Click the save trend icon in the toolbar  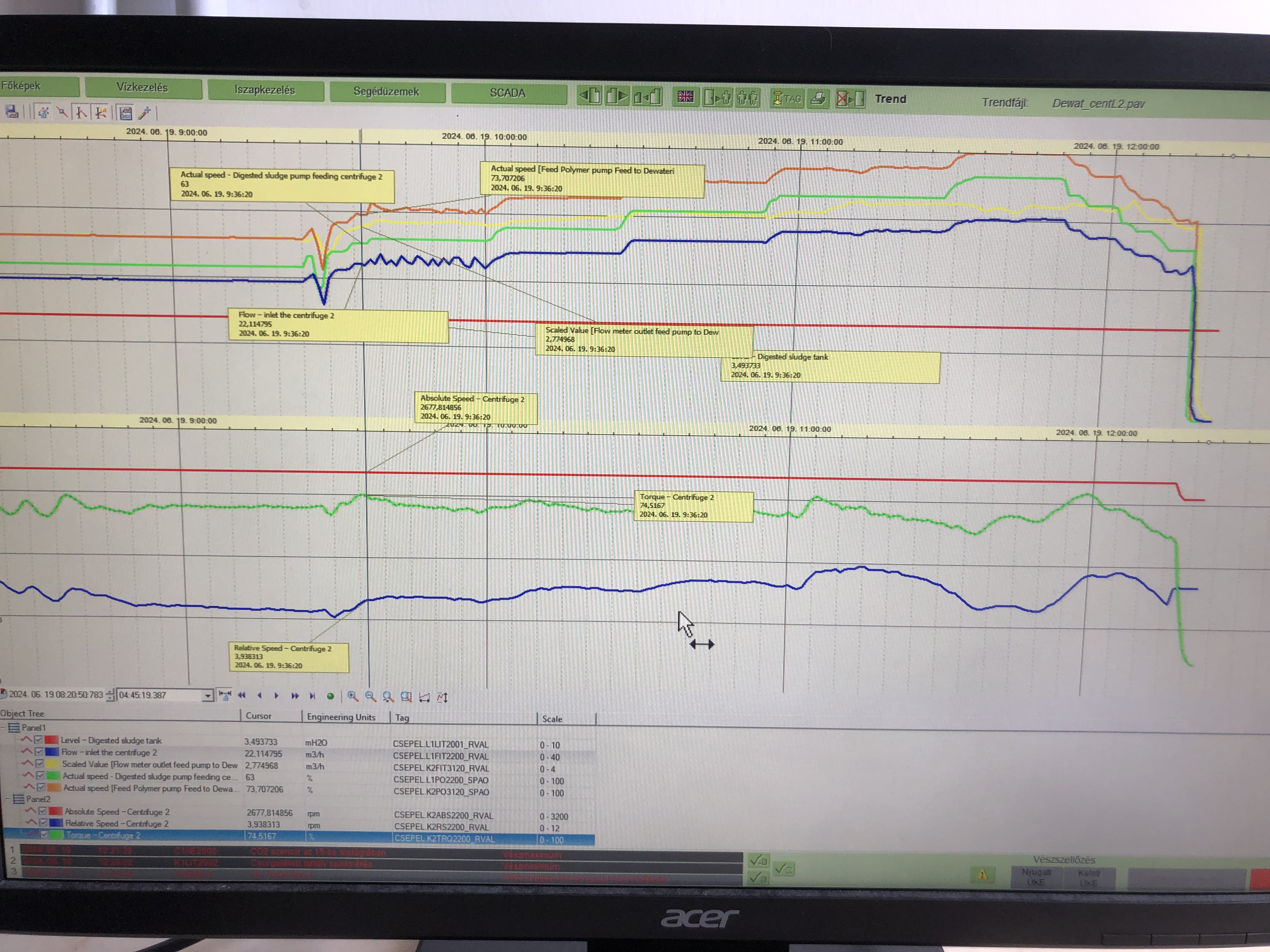pyautogui.click(x=11, y=111)
